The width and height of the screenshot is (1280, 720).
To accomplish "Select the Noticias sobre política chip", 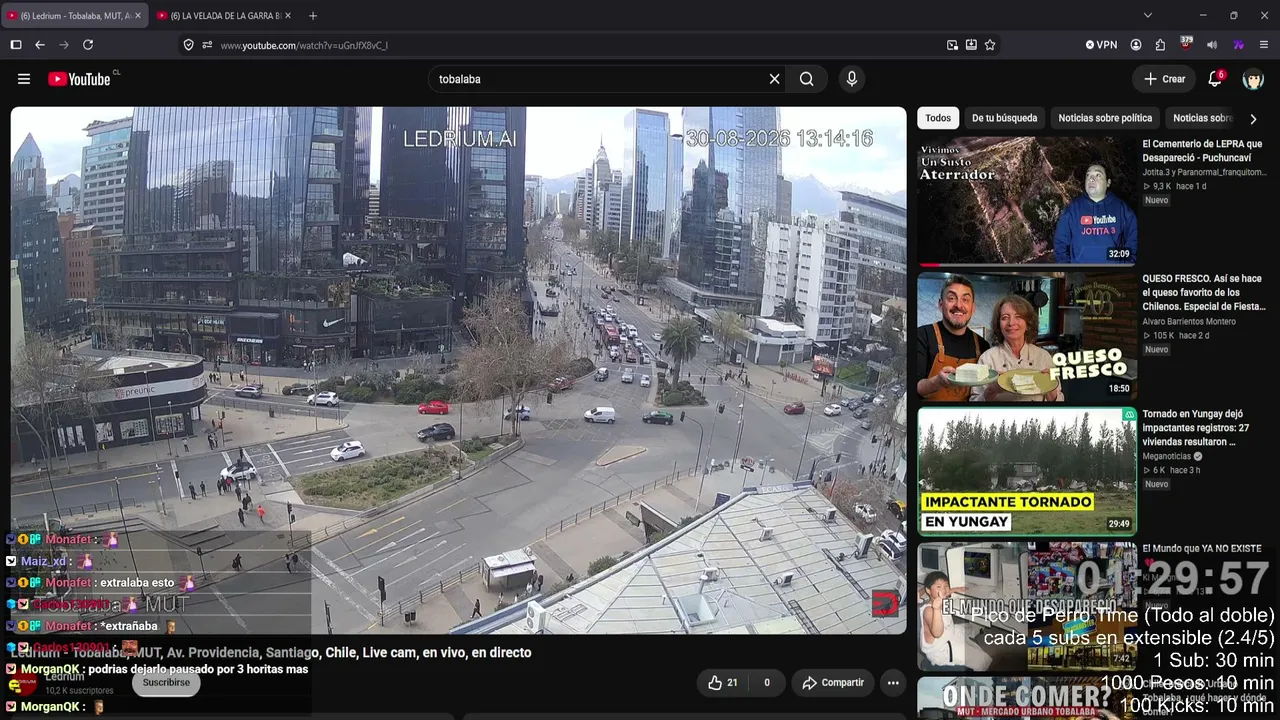I will 1105,118.
